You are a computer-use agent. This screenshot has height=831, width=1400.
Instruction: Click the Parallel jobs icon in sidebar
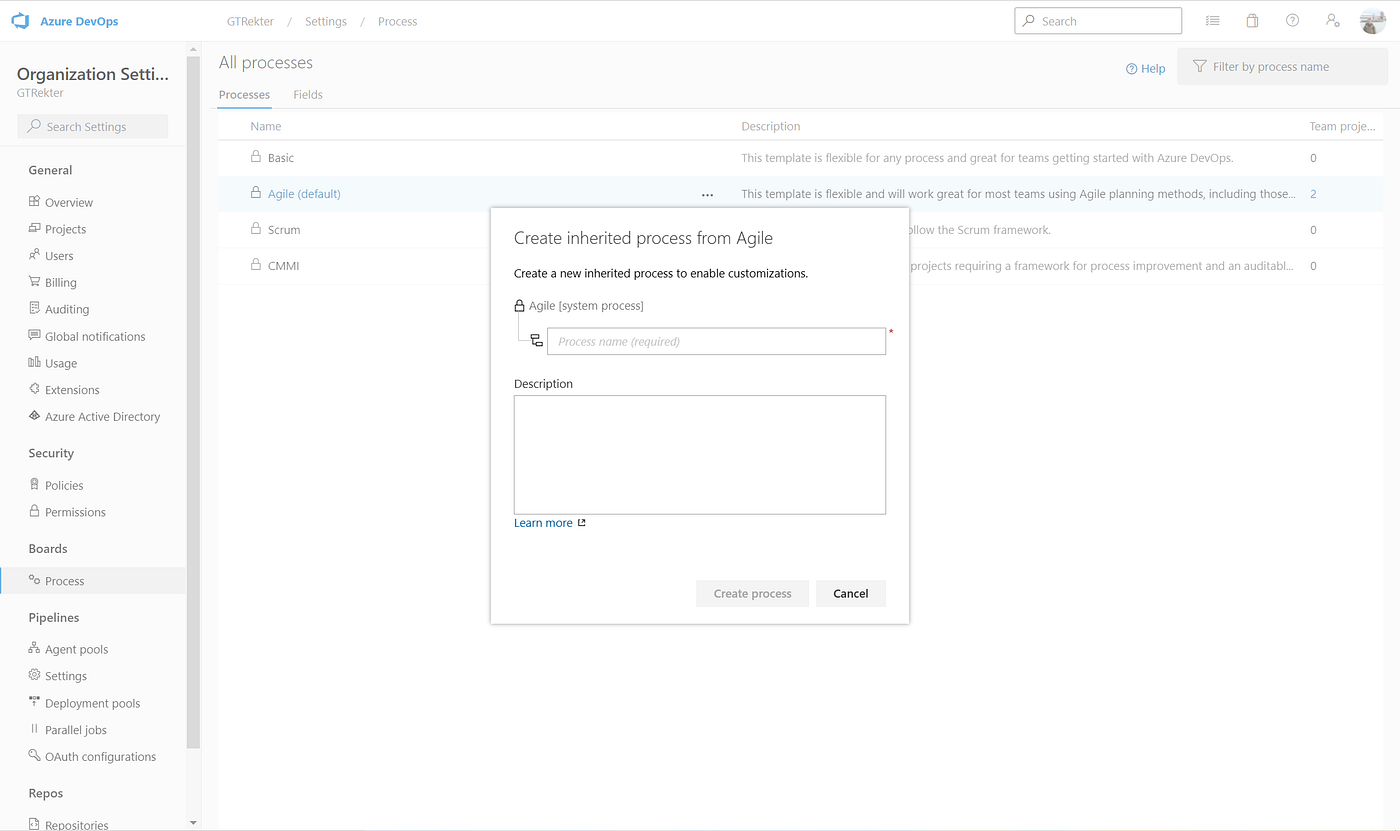click(34, 729)
